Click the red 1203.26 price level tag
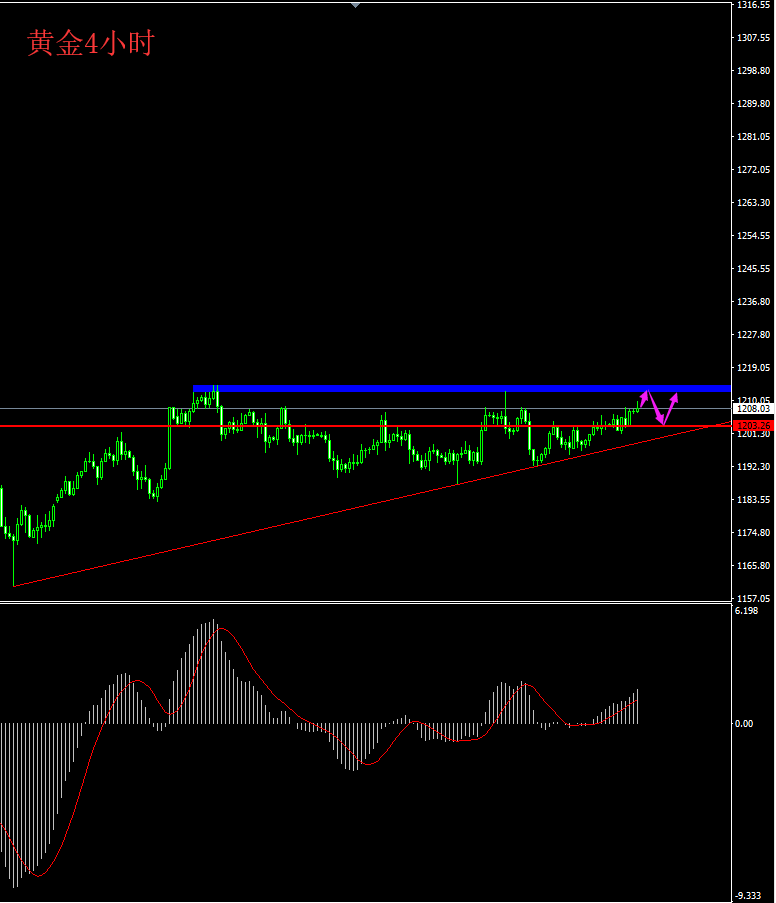The width and height of the screenshot is (776, 903). coord(754,426)
